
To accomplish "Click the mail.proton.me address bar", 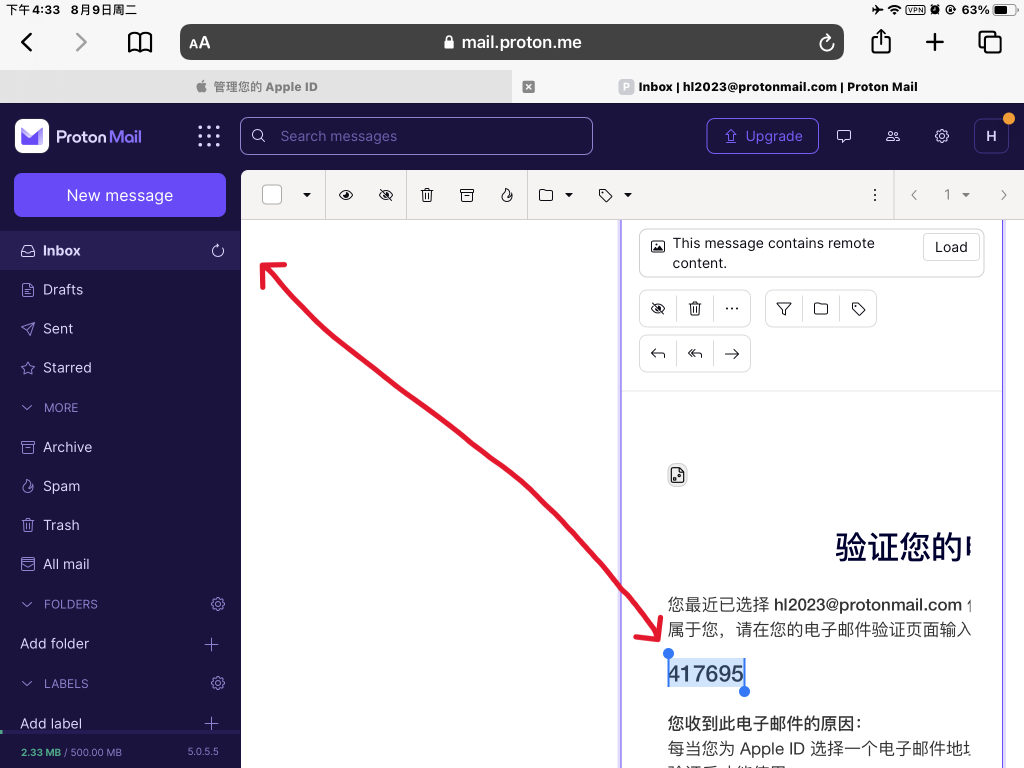I will (x=512, y=42).
